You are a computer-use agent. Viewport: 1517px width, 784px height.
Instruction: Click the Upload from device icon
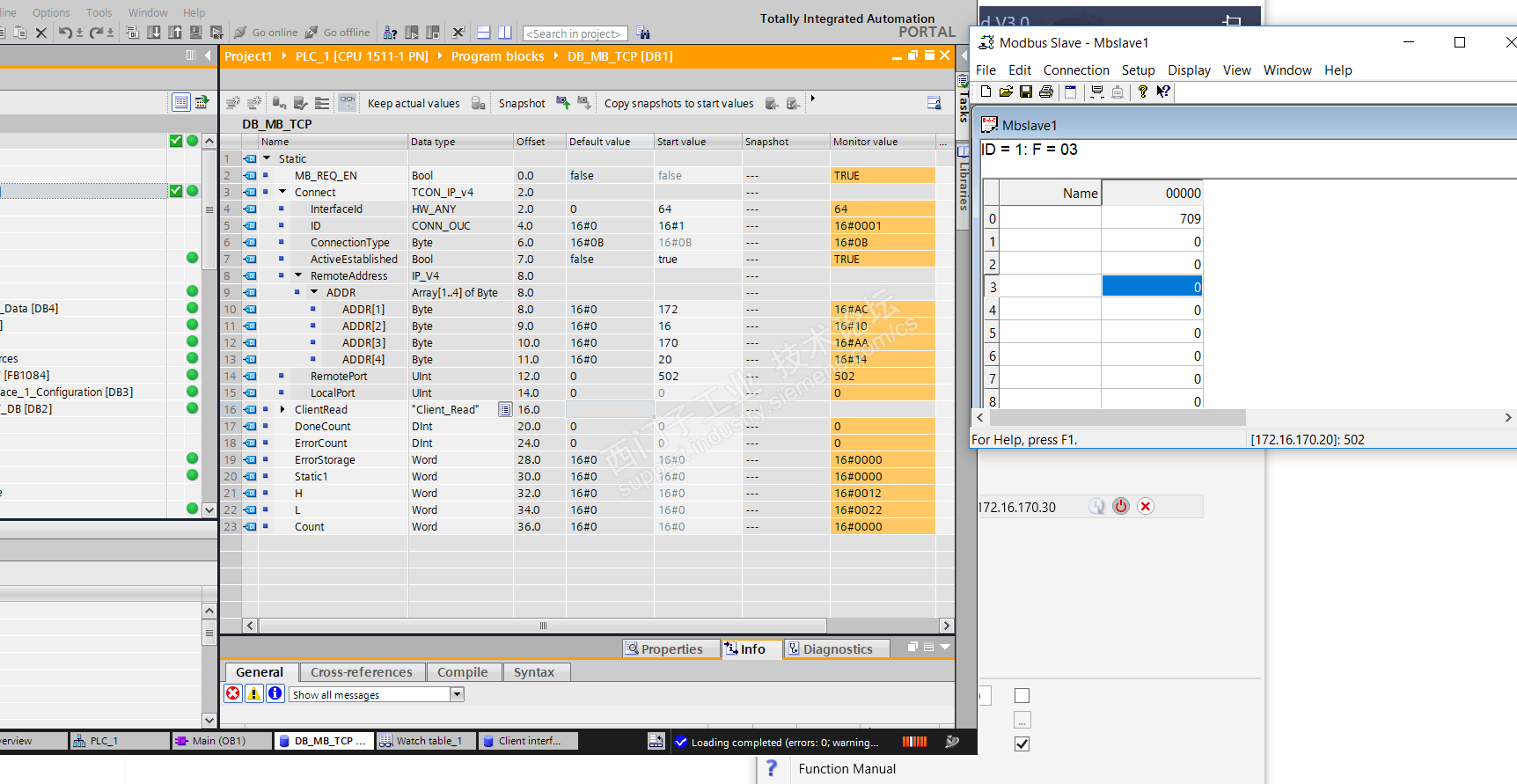(x=175, y=33)
